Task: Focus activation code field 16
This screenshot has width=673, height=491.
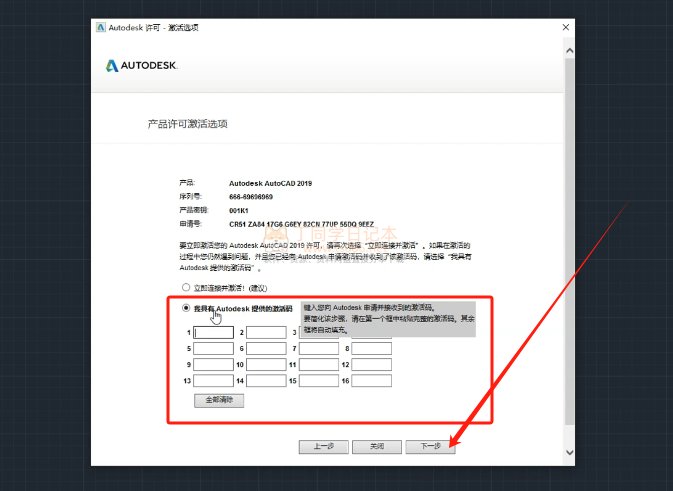Action: pyautogui.click(x=372, y=380)
